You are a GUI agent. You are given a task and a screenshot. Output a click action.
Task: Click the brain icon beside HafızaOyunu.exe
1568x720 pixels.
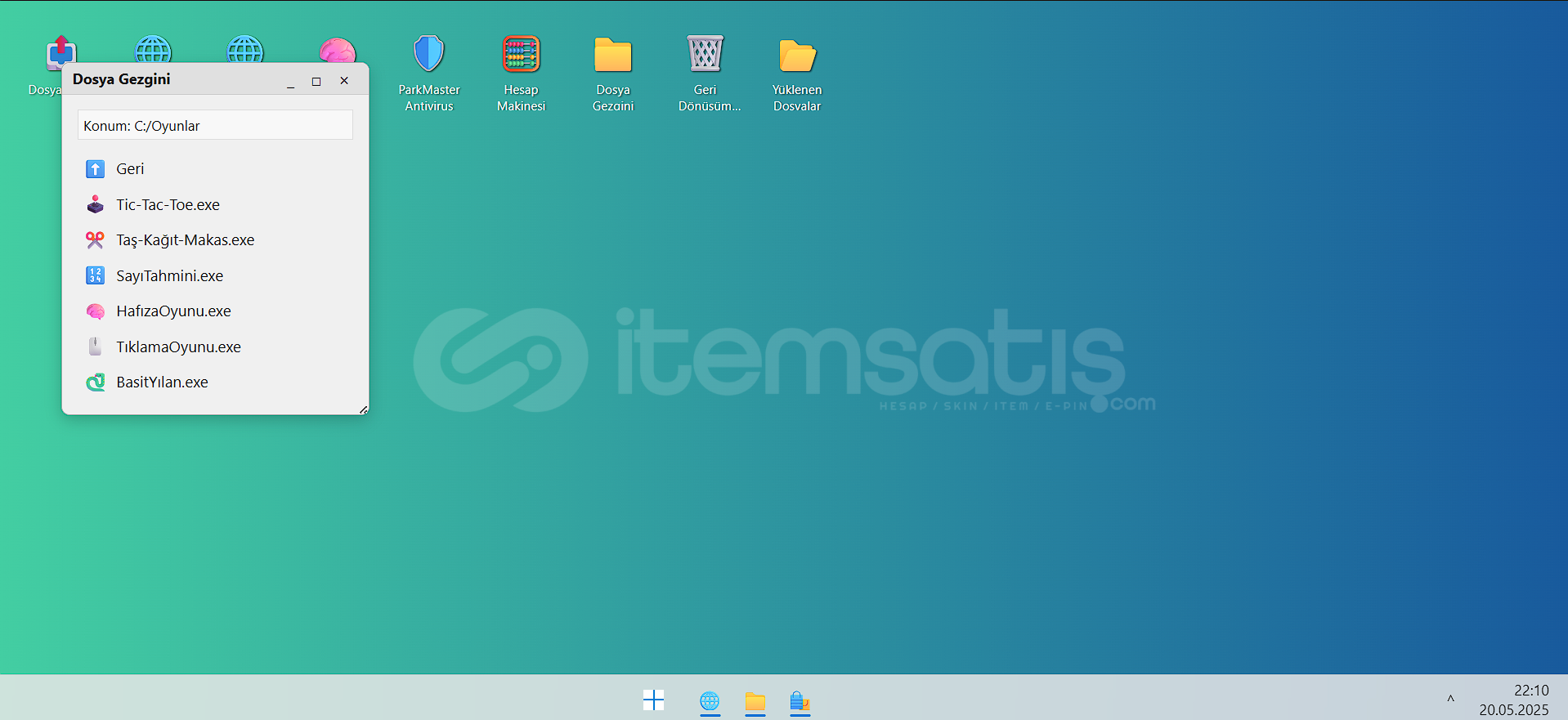95,311
